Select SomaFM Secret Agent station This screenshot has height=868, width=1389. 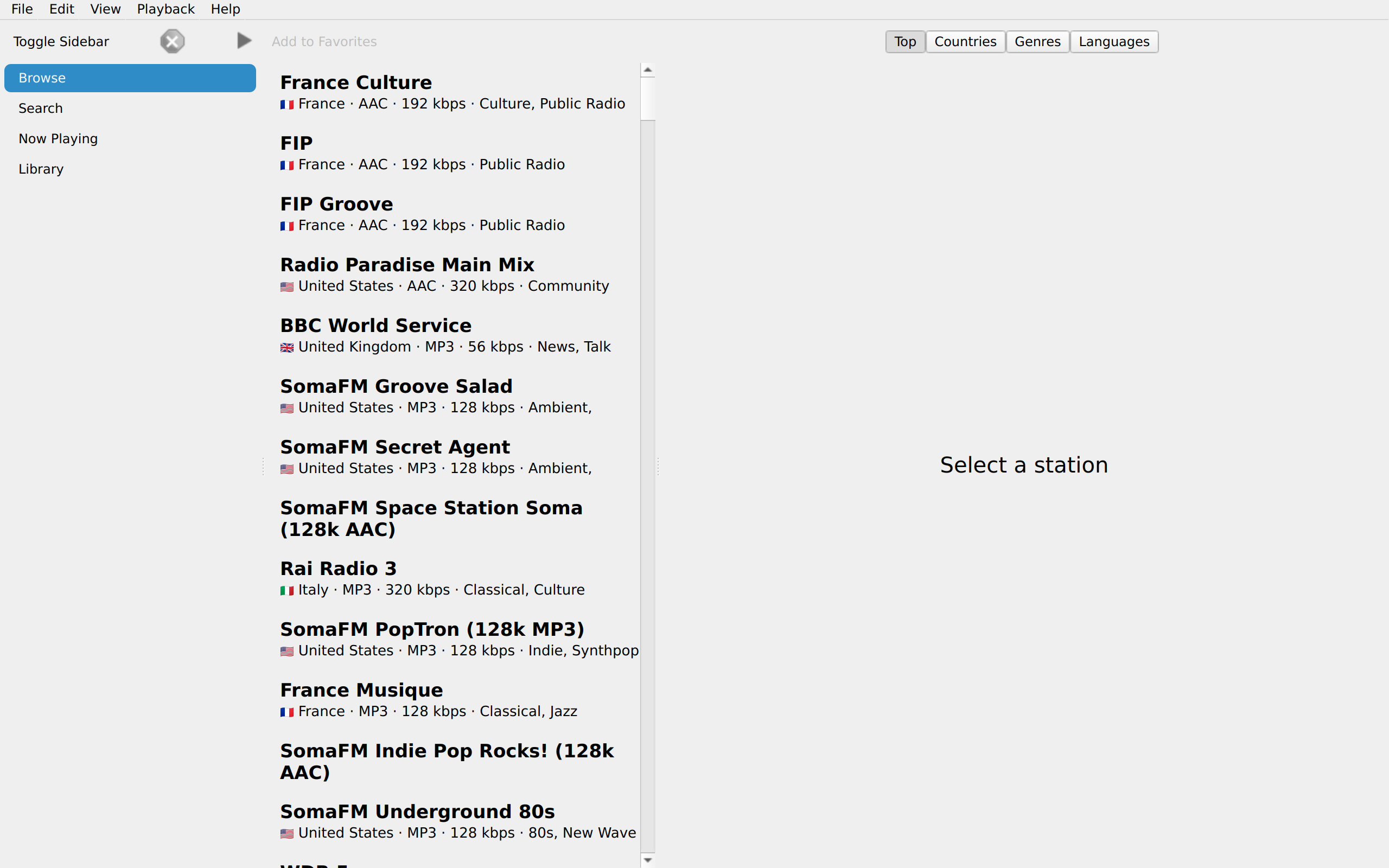coord(456,457)
